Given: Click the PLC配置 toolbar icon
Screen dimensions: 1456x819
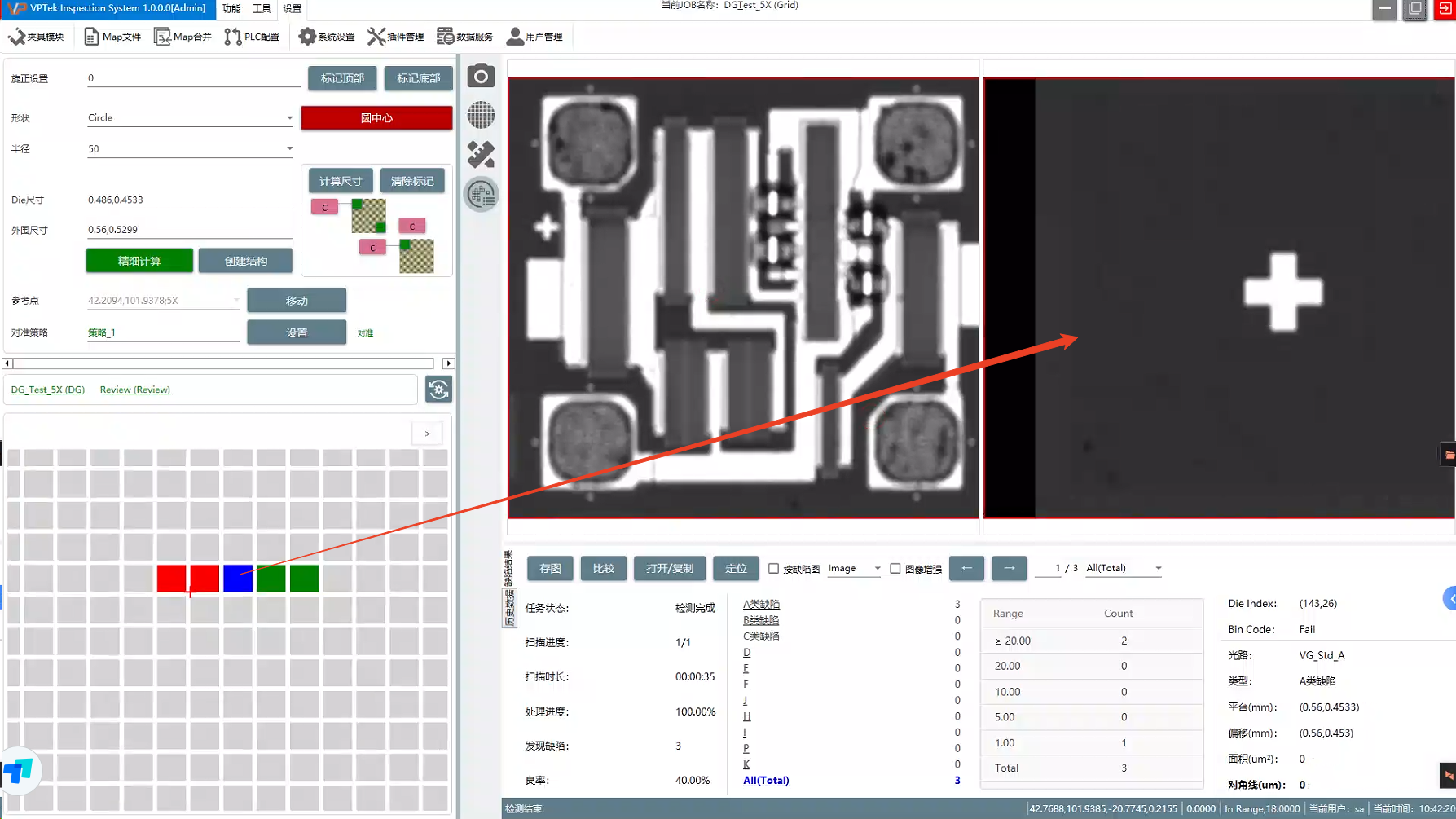Looking at the screenshot, I should tap(252, 37).
